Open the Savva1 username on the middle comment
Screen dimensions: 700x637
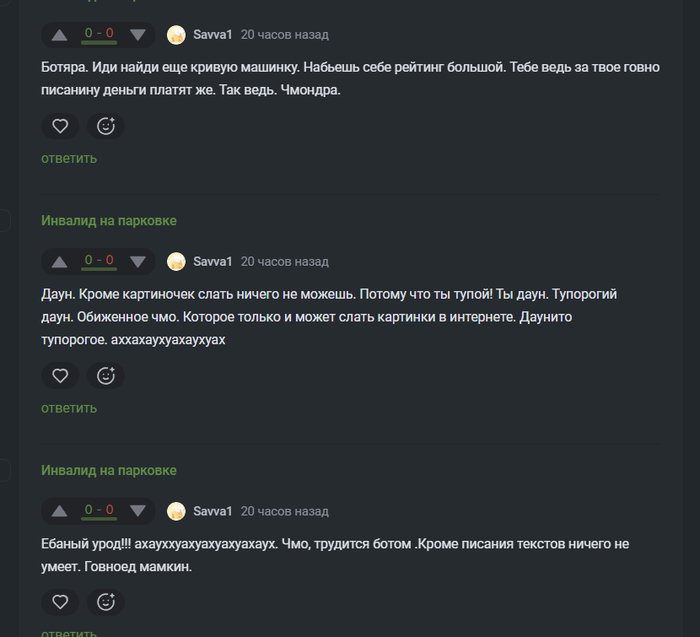click(213, 262)
